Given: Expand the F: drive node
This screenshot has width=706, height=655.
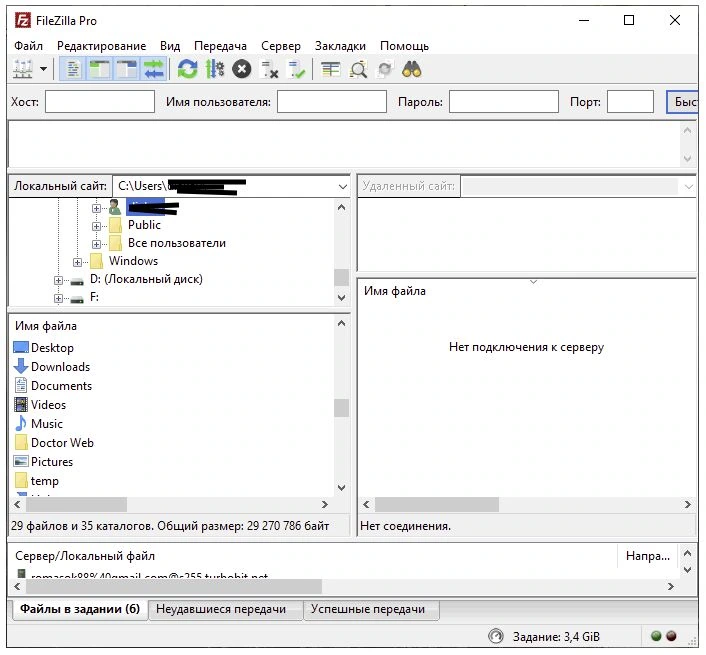Looking at the screenshot, I should coord(58,298).
